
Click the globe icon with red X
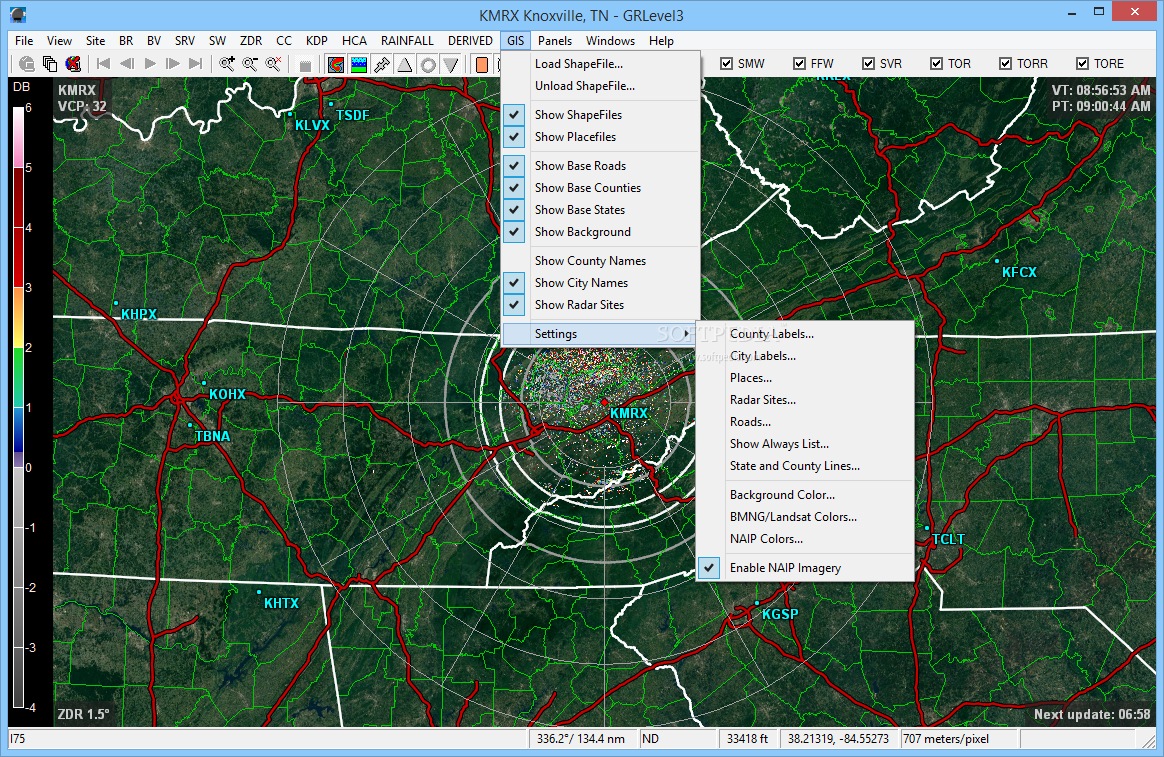coord(73,64)
